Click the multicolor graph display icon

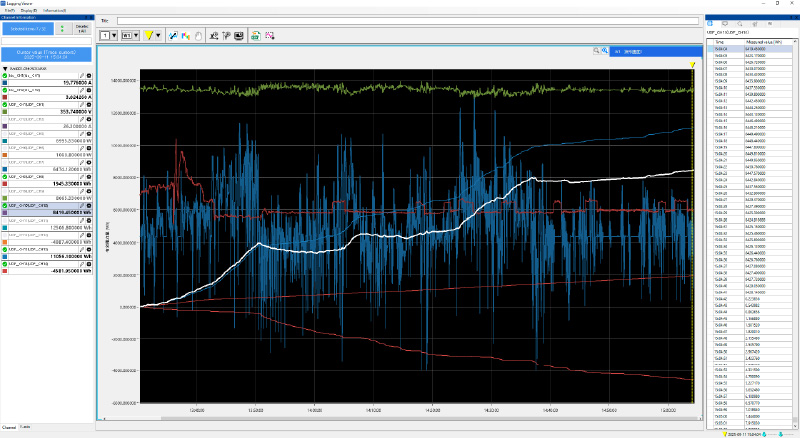[x=186, y=35]
